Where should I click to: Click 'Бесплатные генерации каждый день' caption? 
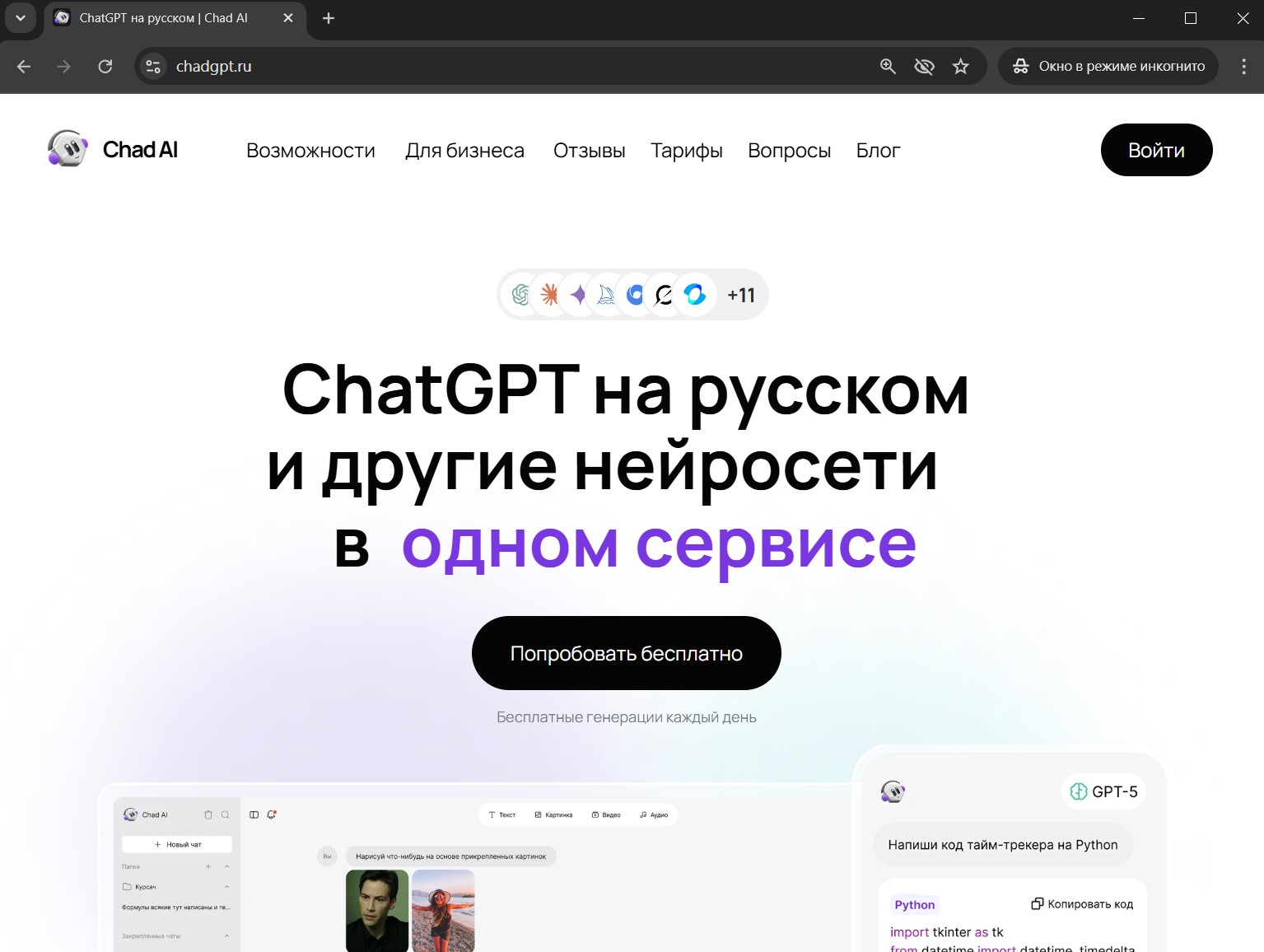(x=627, y=717)
